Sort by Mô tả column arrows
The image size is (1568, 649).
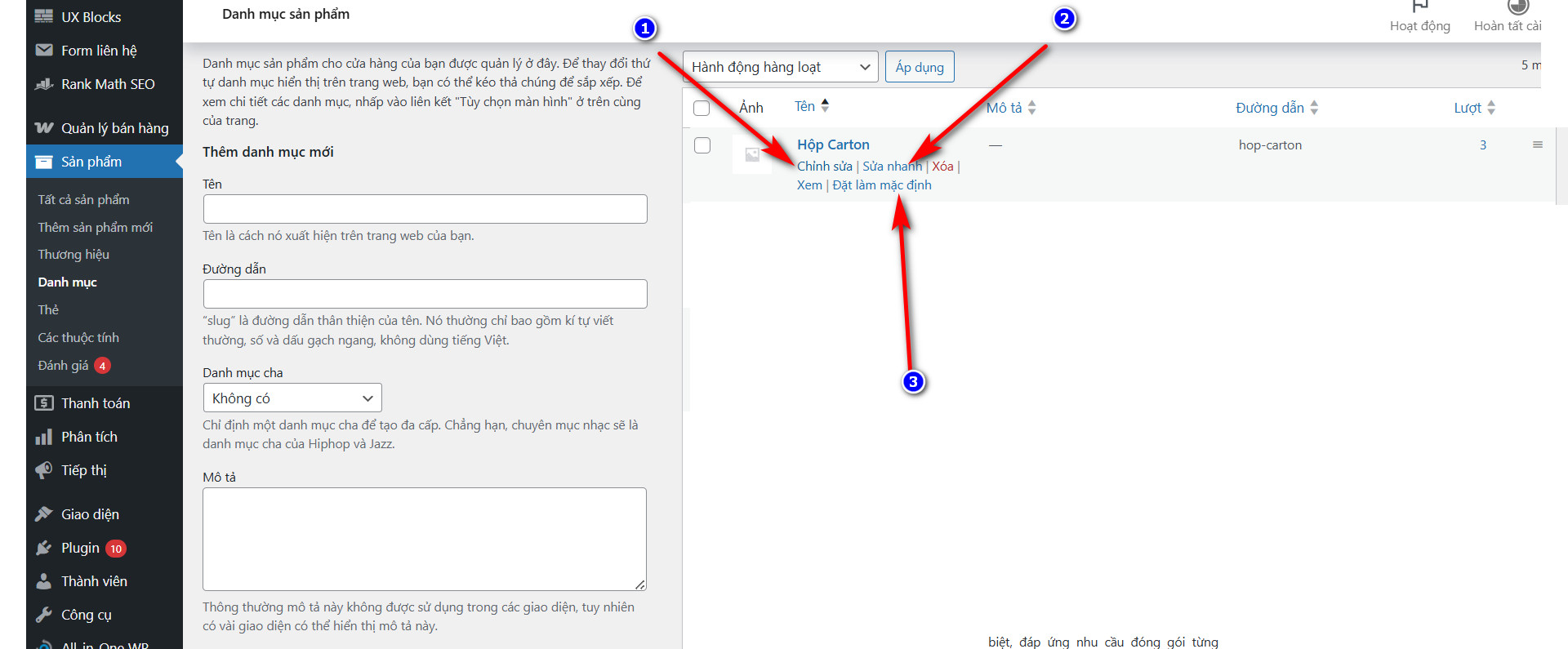pyautogui.click(x=1031, y=108)
